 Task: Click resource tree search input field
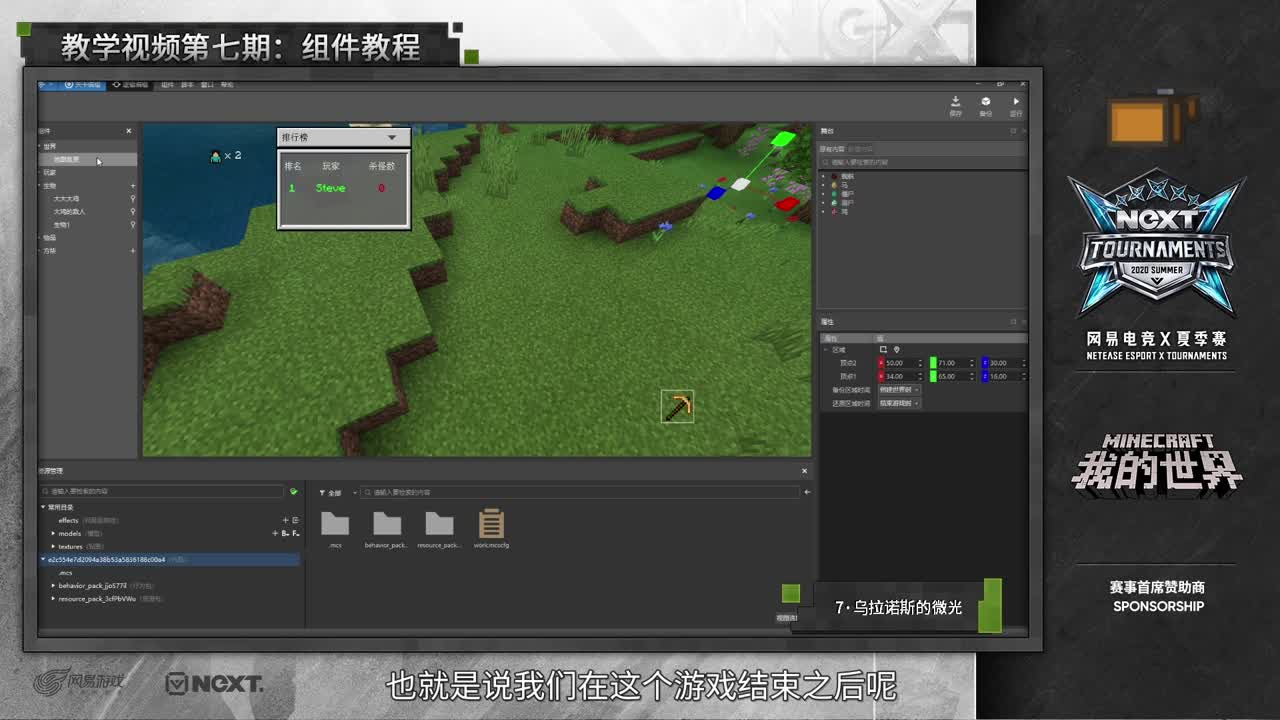[x=164, y=491]
